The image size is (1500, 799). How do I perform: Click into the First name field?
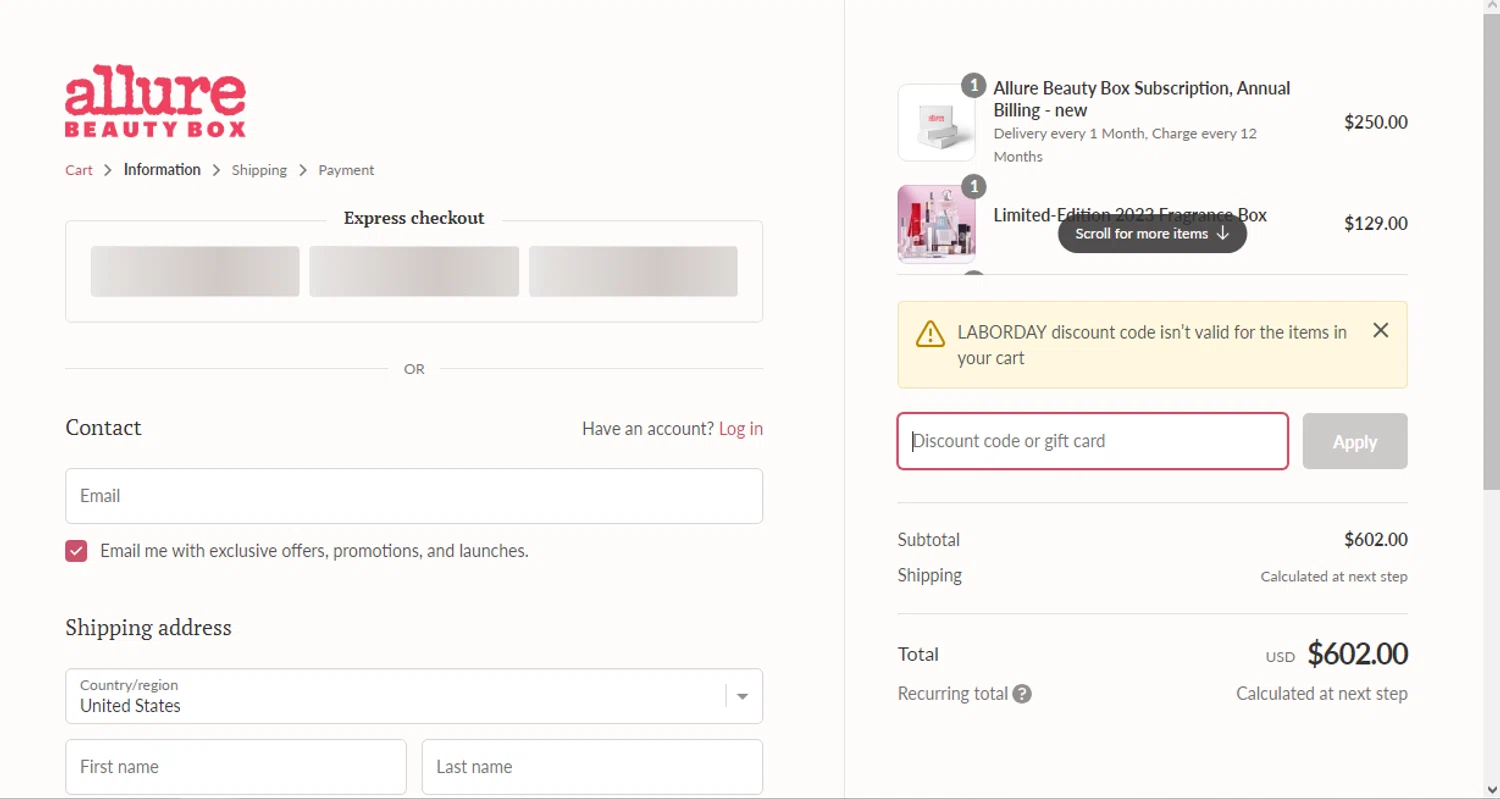point(236,767)
